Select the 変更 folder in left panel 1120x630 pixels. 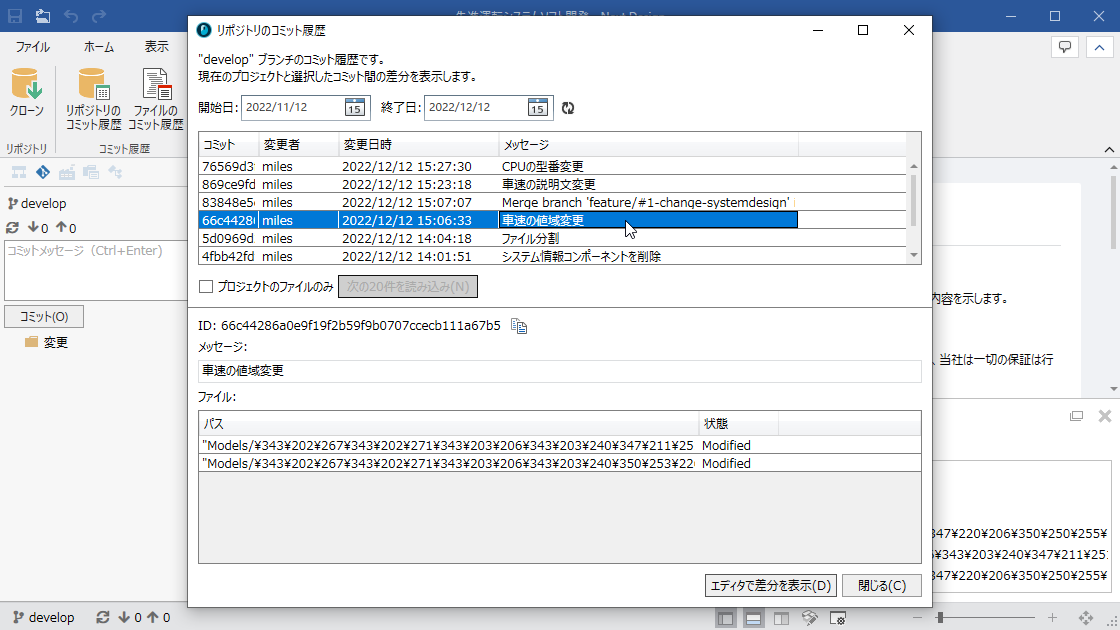(46, 343)
